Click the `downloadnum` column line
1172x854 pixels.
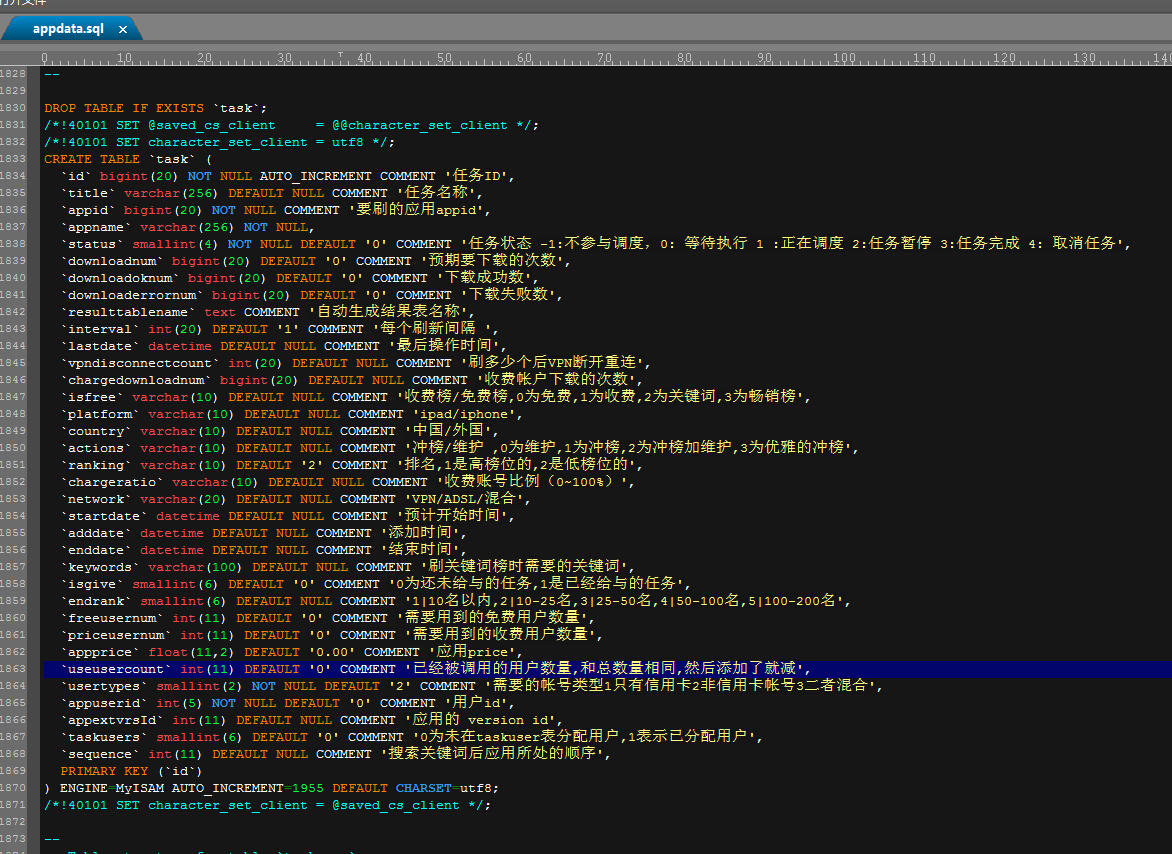click(316, 261)
